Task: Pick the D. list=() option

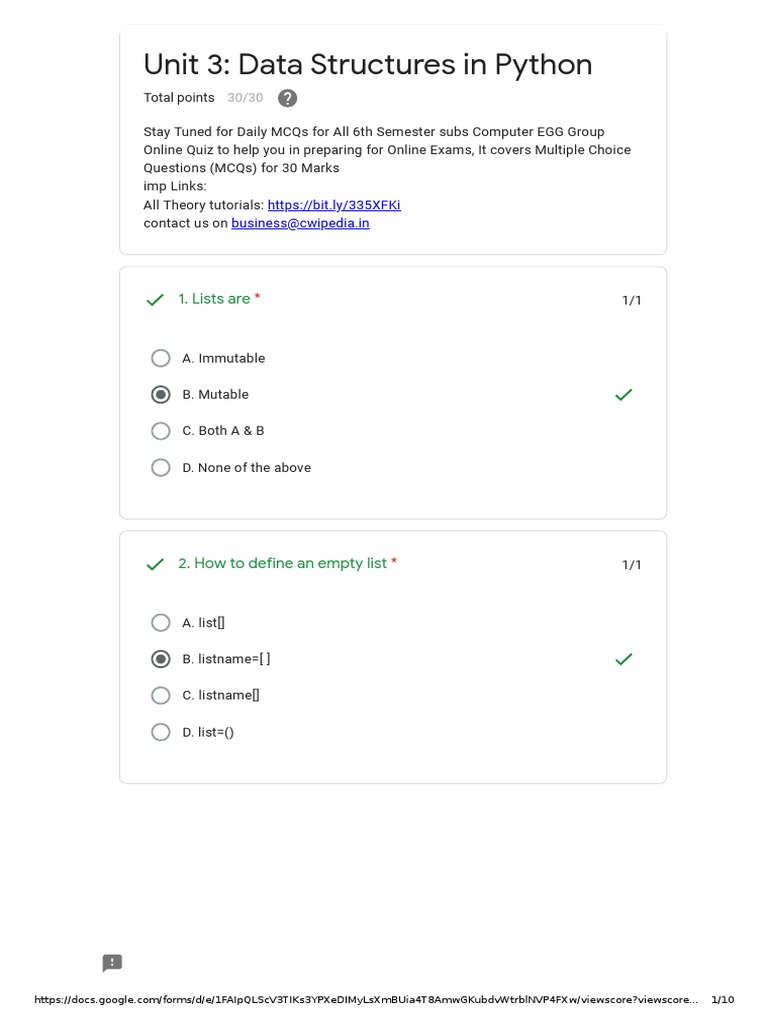Action: [160, 732]
